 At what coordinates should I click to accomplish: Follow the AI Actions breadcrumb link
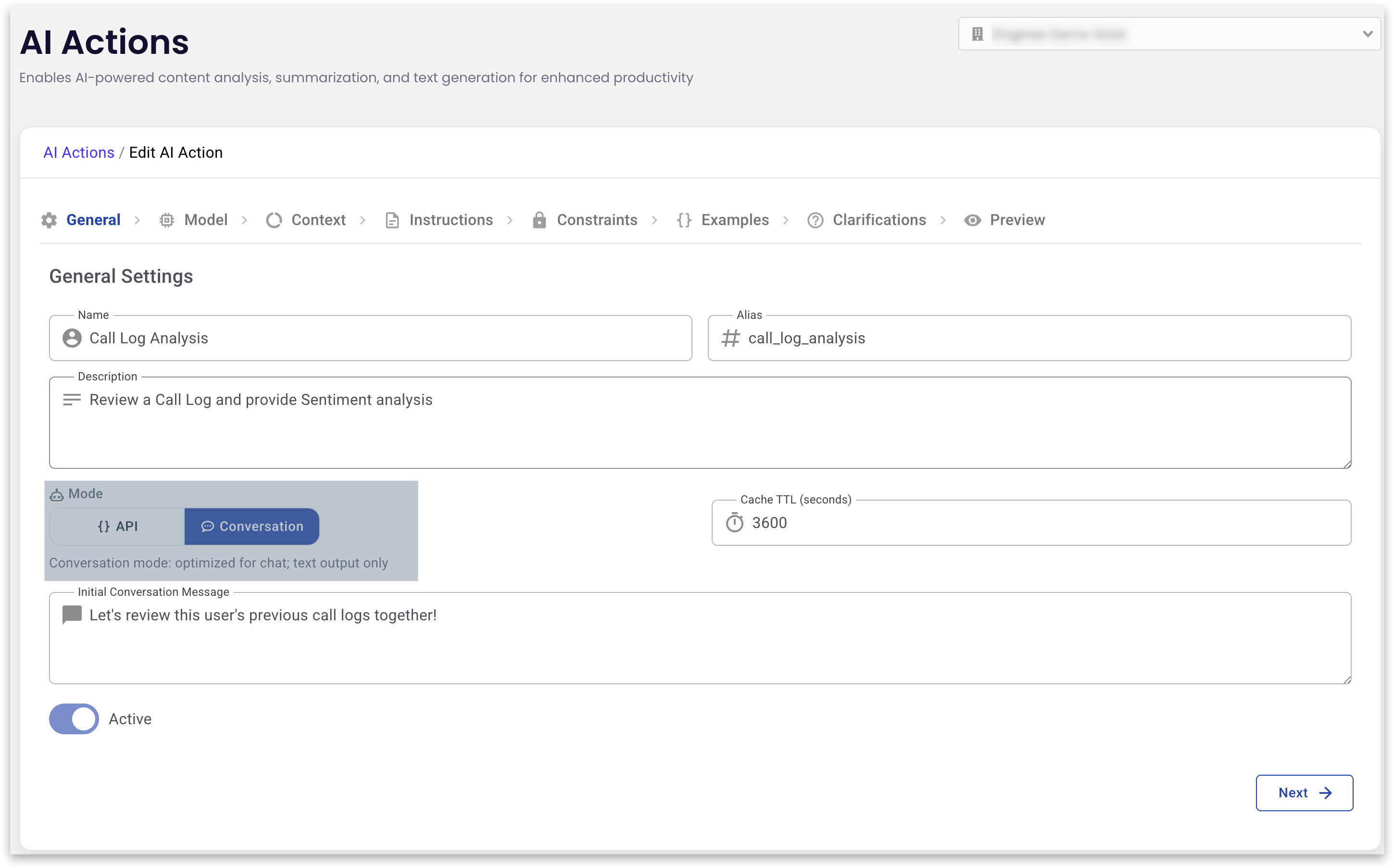point(79,153)
